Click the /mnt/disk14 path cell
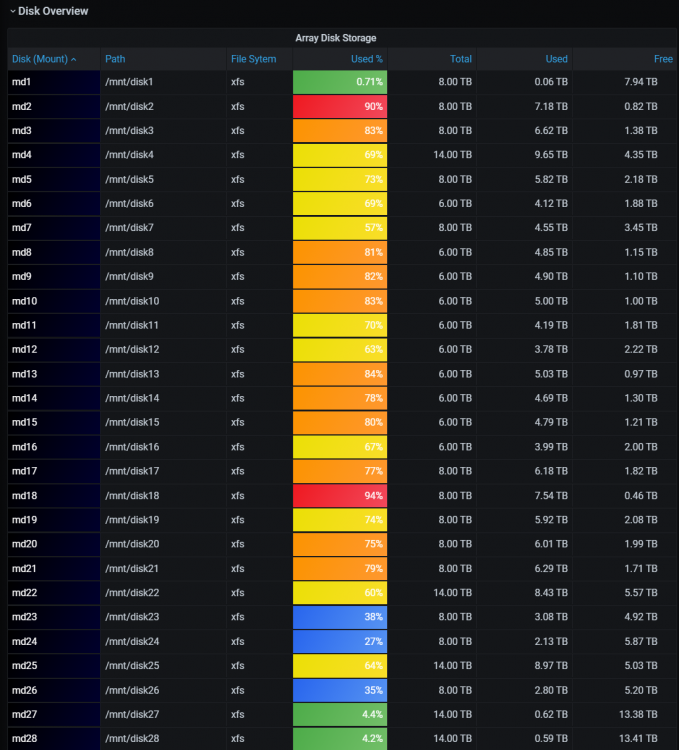This screenshot has height=750, width=679. 163,398
